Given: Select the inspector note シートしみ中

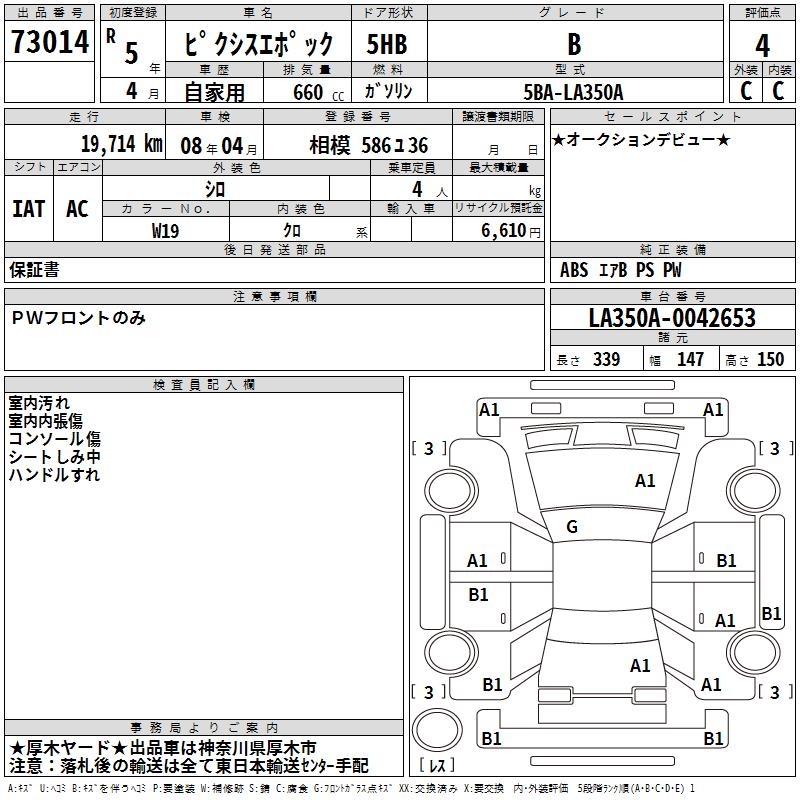Looking at the screenshot, I should coord(55,457).
